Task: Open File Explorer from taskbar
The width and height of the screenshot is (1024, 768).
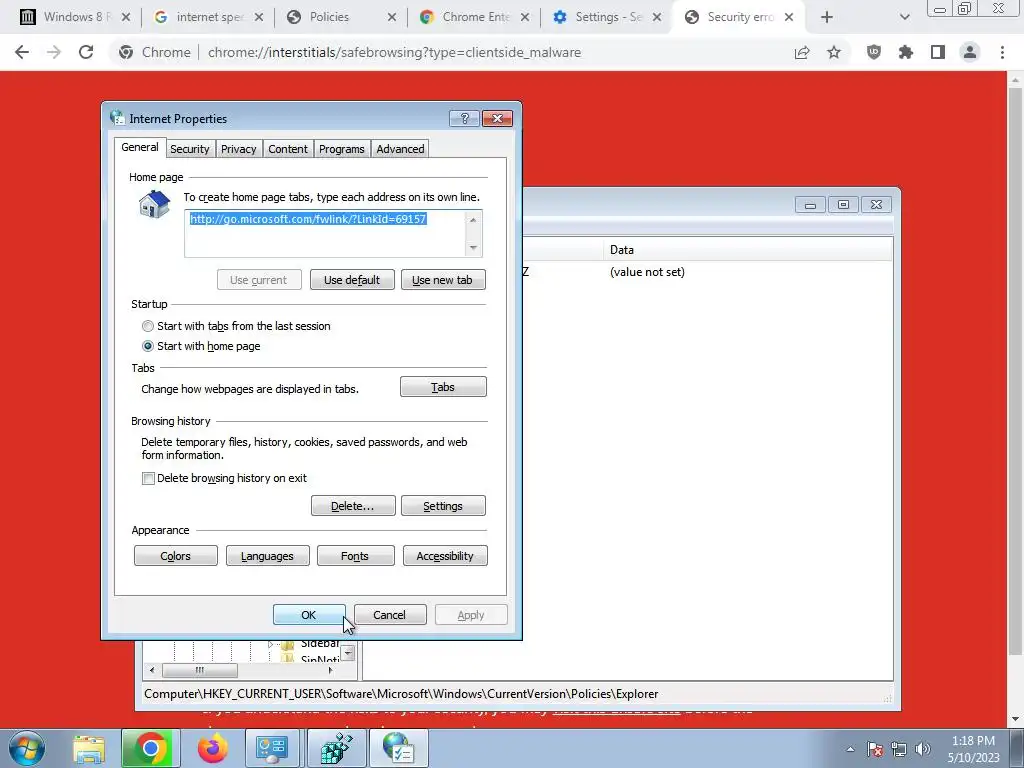Action: coord(88,748)
